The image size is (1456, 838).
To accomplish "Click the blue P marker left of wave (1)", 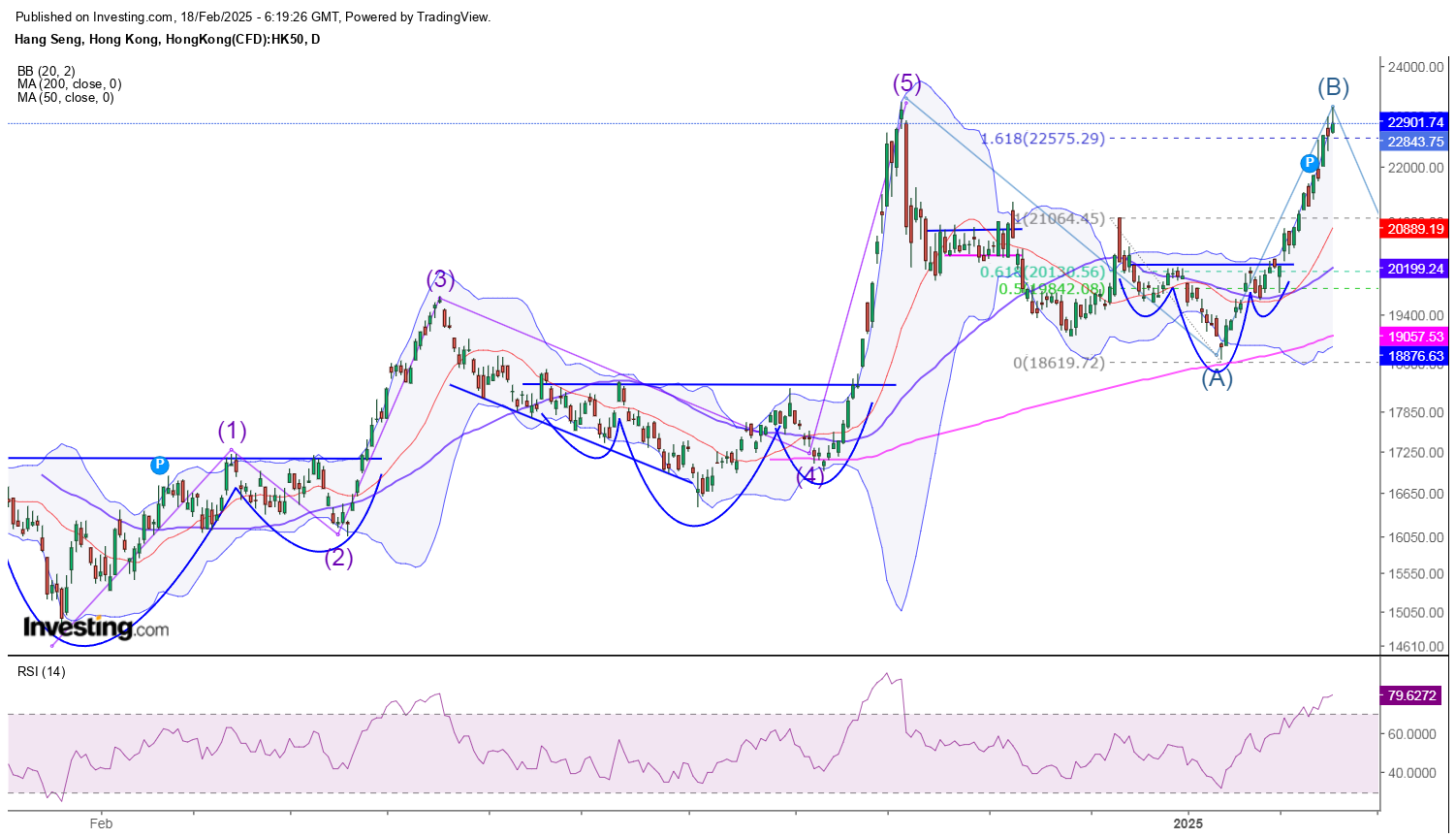I will [160, 466].
